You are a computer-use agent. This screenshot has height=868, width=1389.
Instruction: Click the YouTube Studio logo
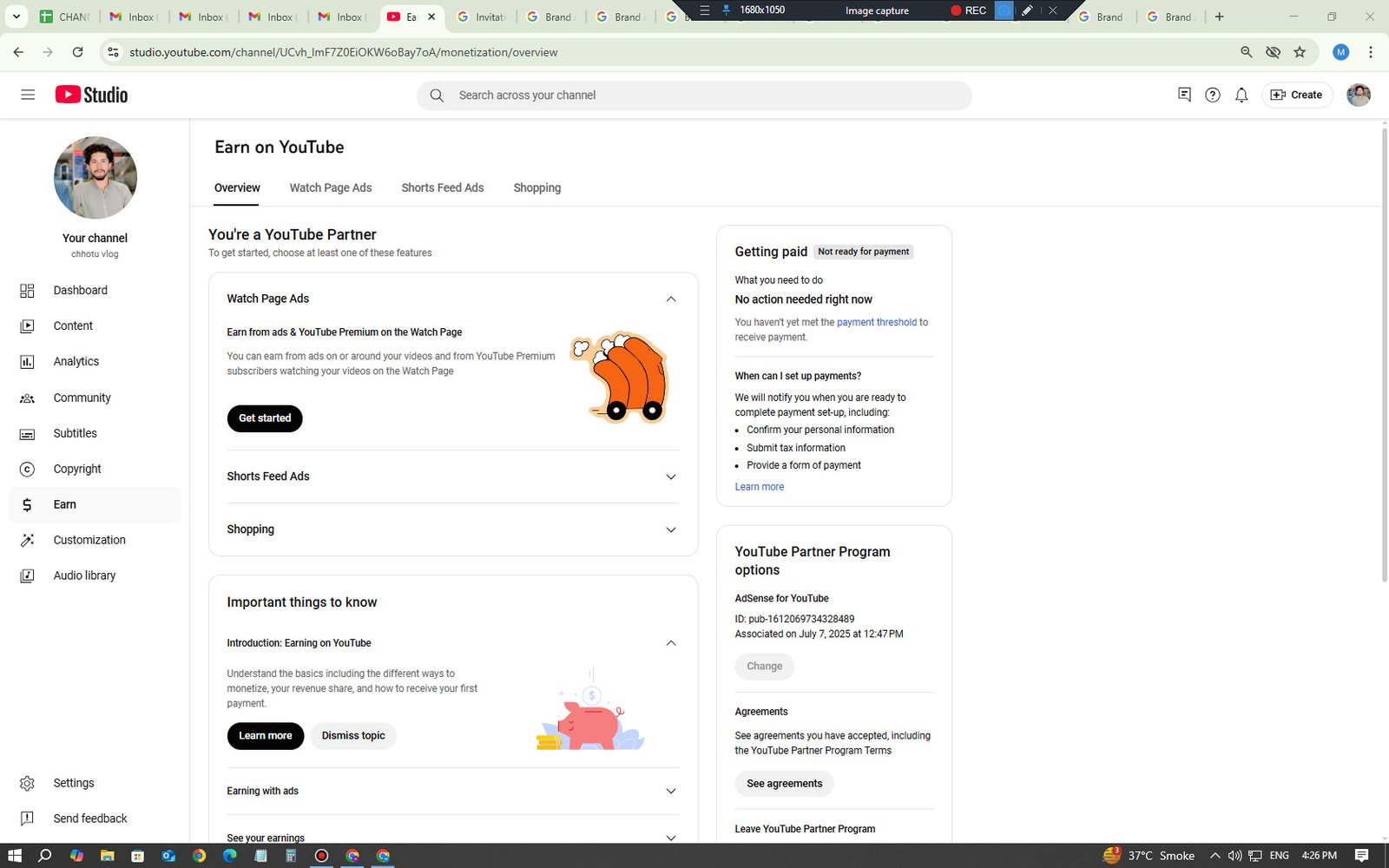(x=91, y=95)
